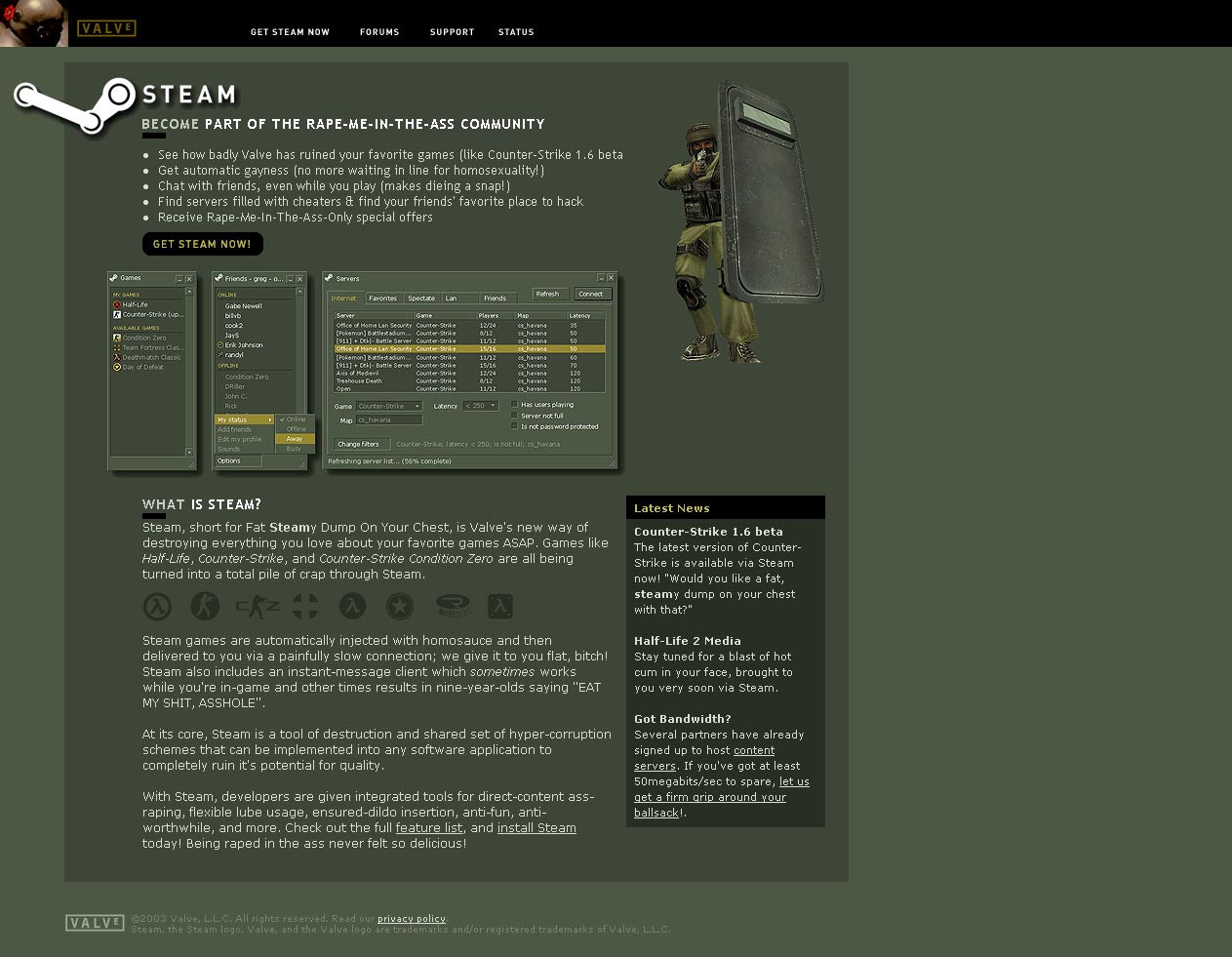Viewport: 1232px width, 957px height.
Task: Enable the Has users playing checkbox
Action: coord(515,404)
